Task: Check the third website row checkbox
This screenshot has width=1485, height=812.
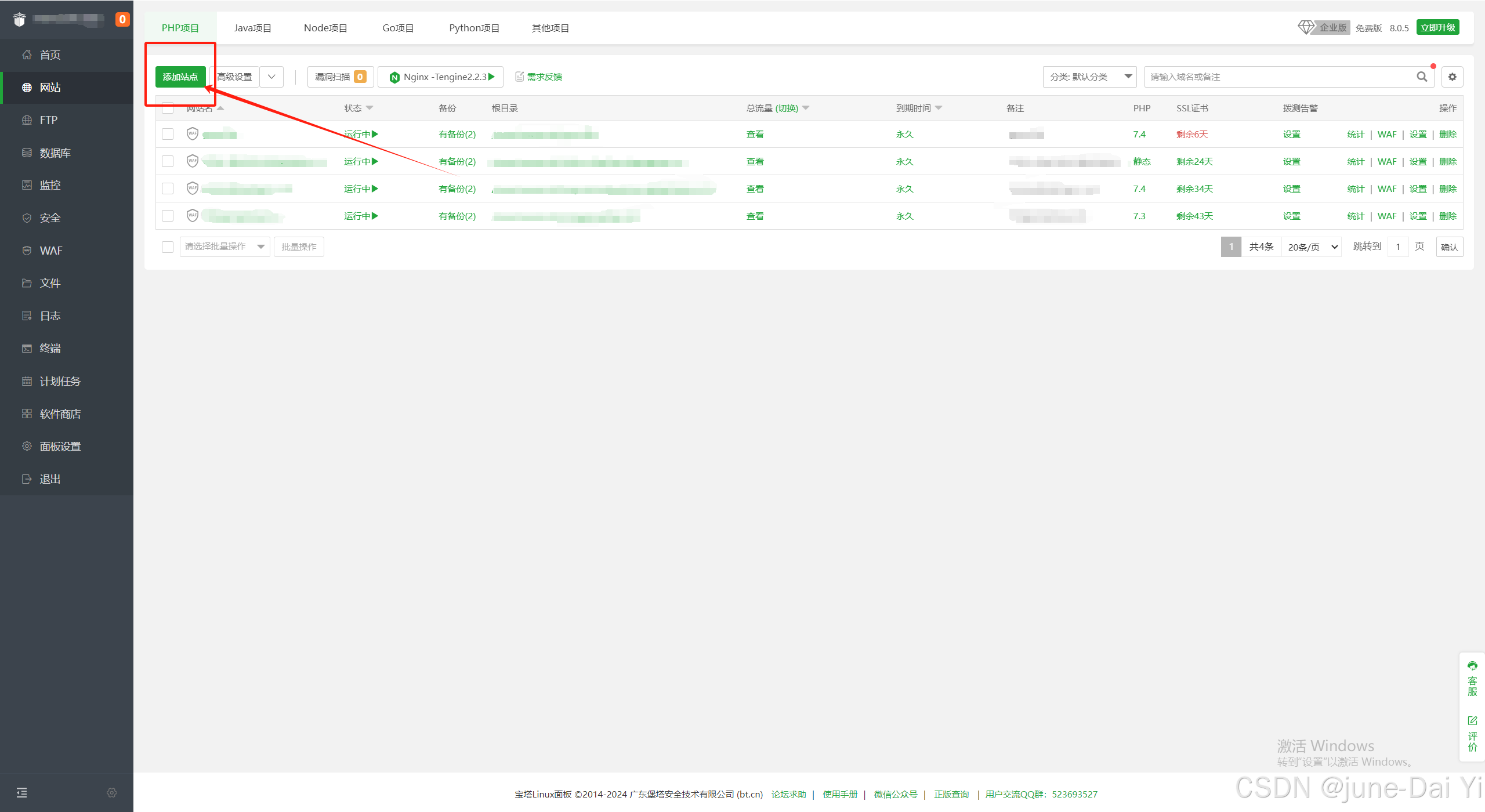Action: [168, 188]
